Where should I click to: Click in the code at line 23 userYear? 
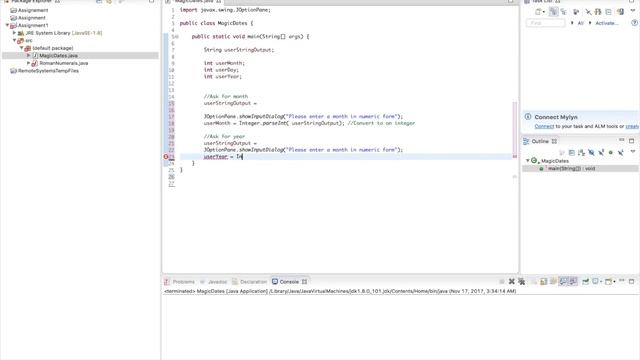[215, 157]
